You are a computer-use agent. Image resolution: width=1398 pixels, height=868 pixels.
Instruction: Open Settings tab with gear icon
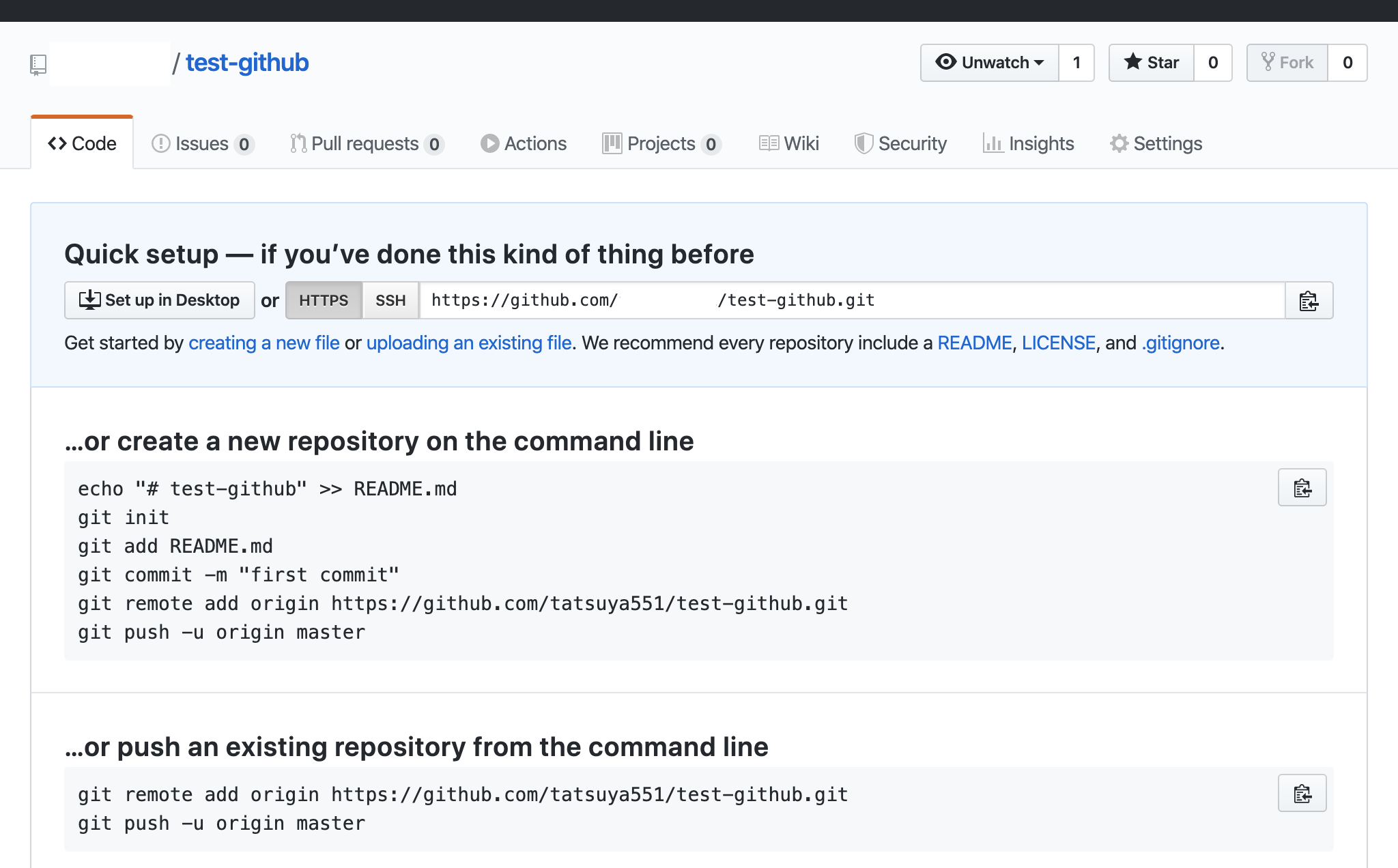(x=1156, y=143)
